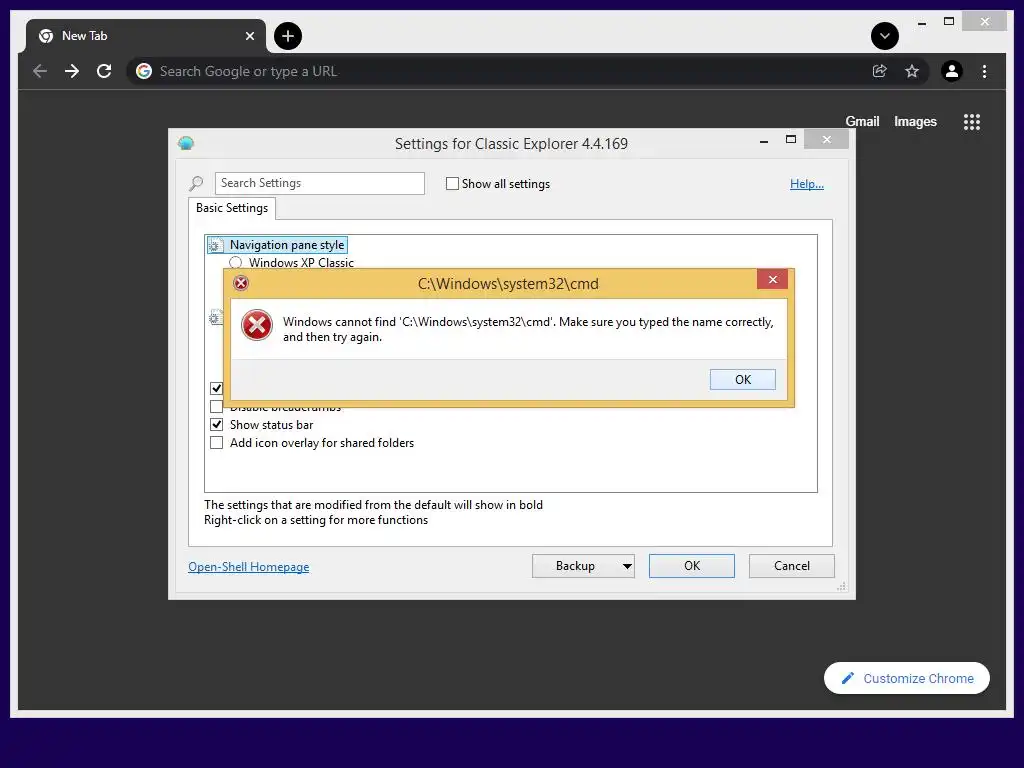Click Cancel in Classic Explorer settings
The height and width of the screenshot is (768, 1024).
pos(792,566)
